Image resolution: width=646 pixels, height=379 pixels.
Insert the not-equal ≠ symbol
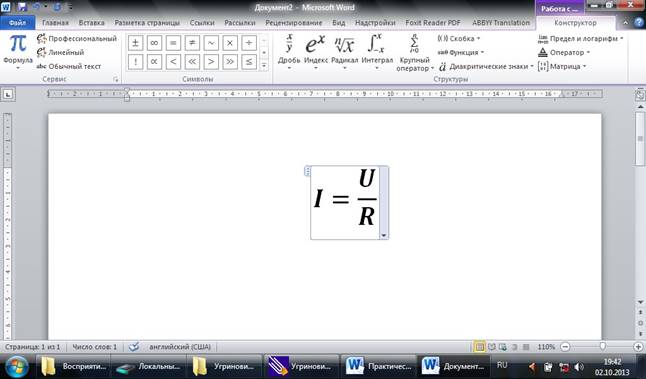[x=192, y=43]
